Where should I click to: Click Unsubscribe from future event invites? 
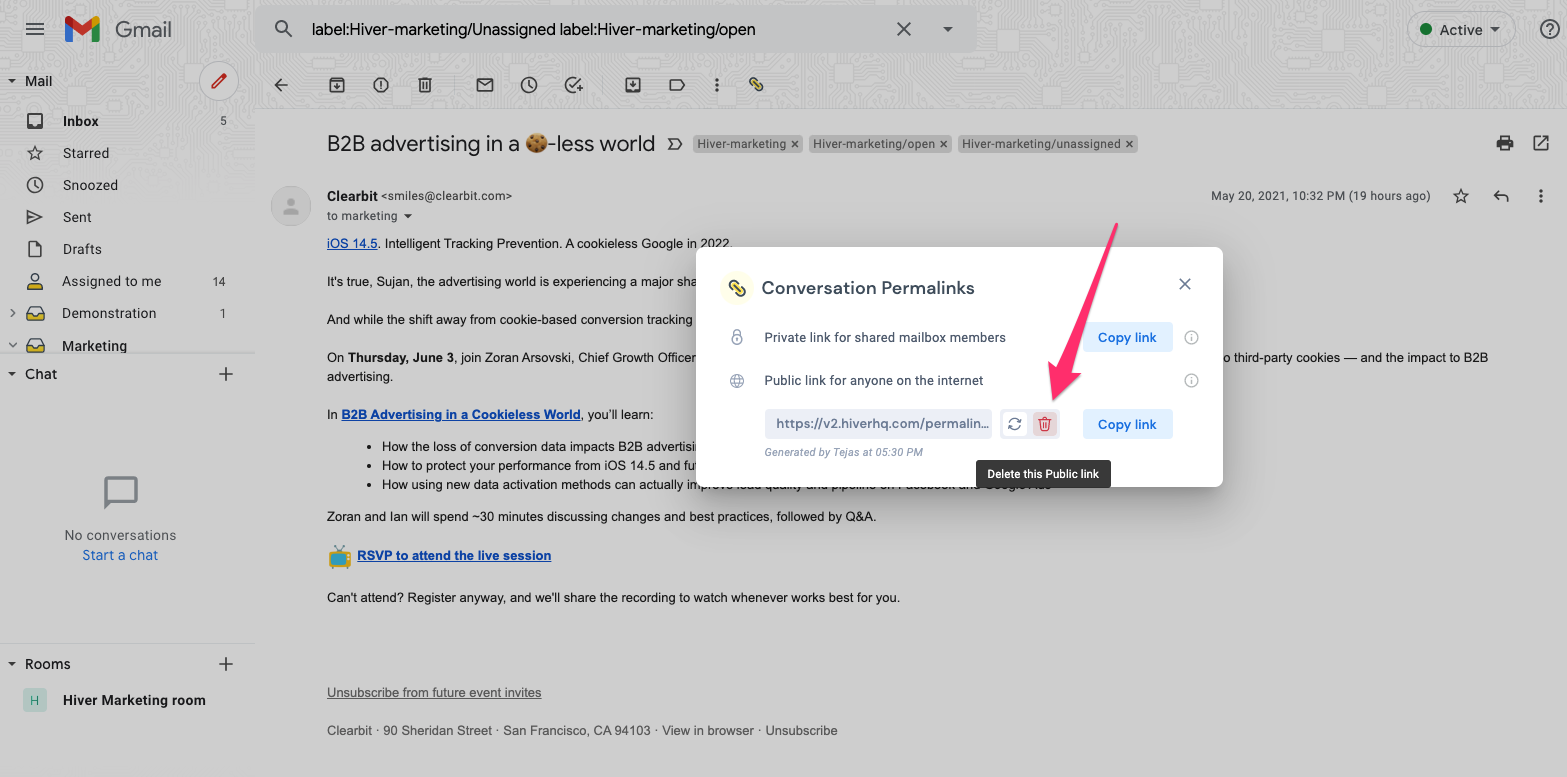(x=434, y=692)
